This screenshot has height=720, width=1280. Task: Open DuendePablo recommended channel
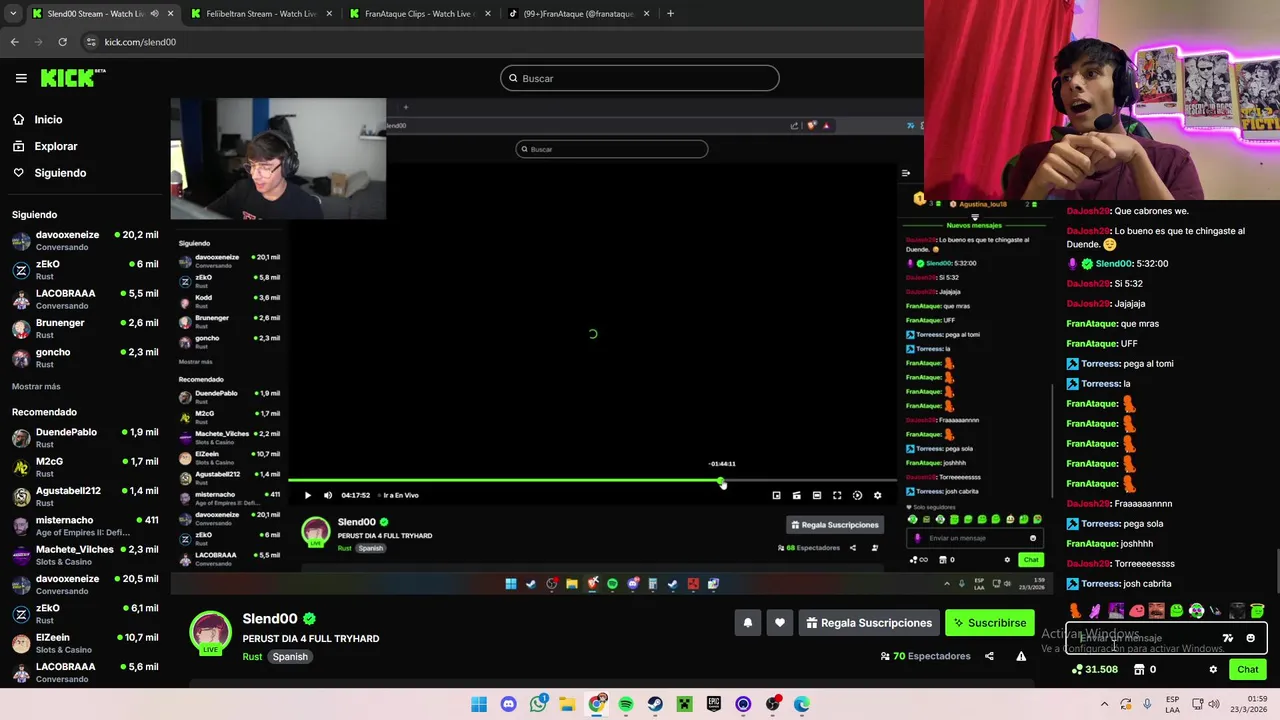point(84,438)
